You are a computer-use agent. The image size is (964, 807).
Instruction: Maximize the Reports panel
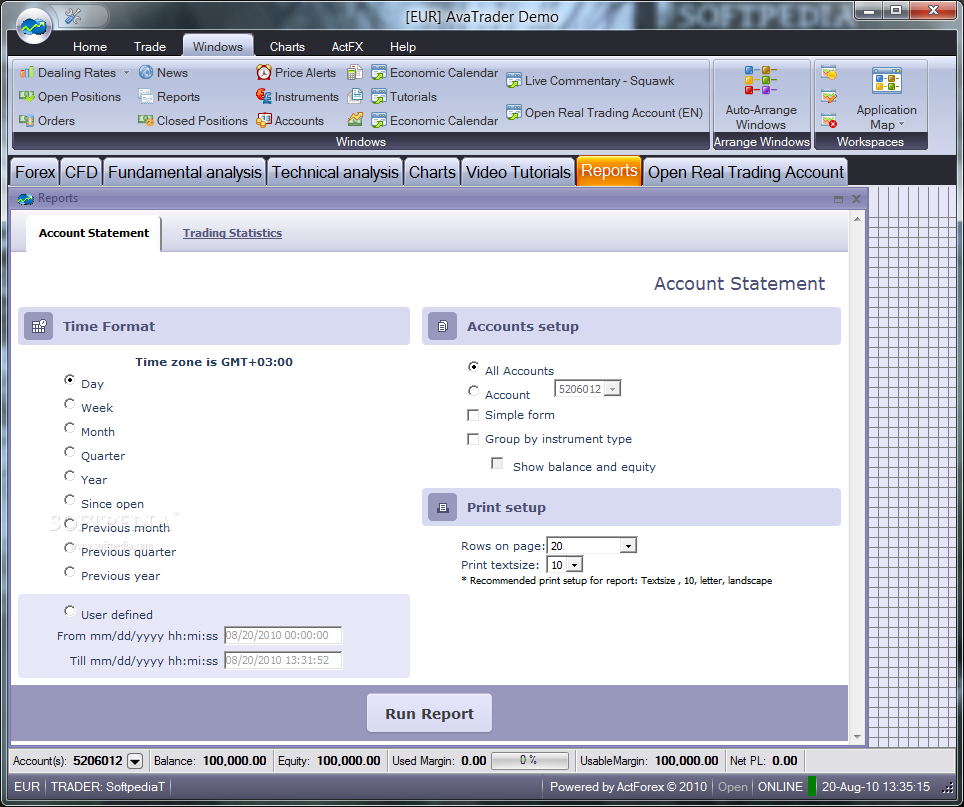[838, 199]
